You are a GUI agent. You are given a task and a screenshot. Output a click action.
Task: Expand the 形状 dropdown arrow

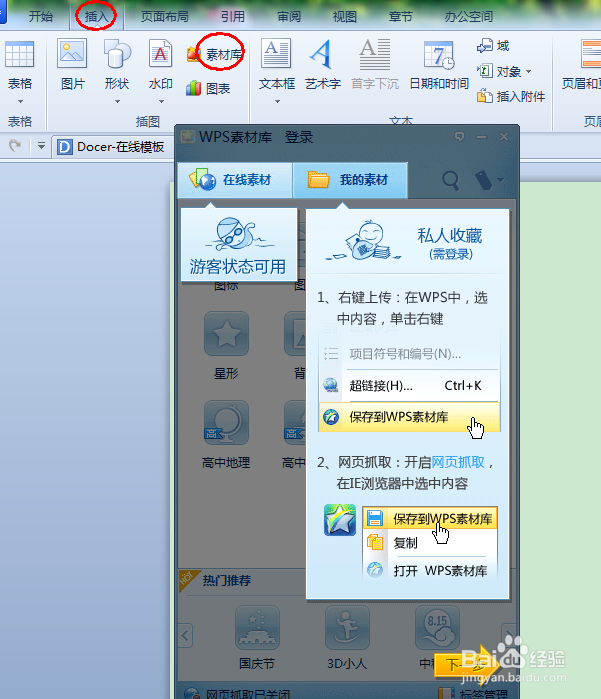[117, 102]
